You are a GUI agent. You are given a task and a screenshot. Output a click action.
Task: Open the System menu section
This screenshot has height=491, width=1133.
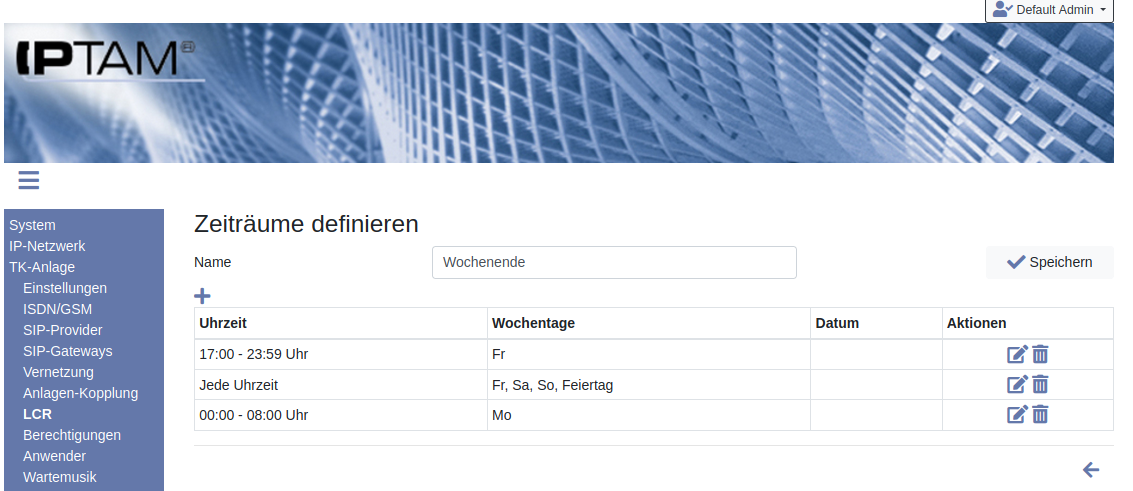[32, 225]
